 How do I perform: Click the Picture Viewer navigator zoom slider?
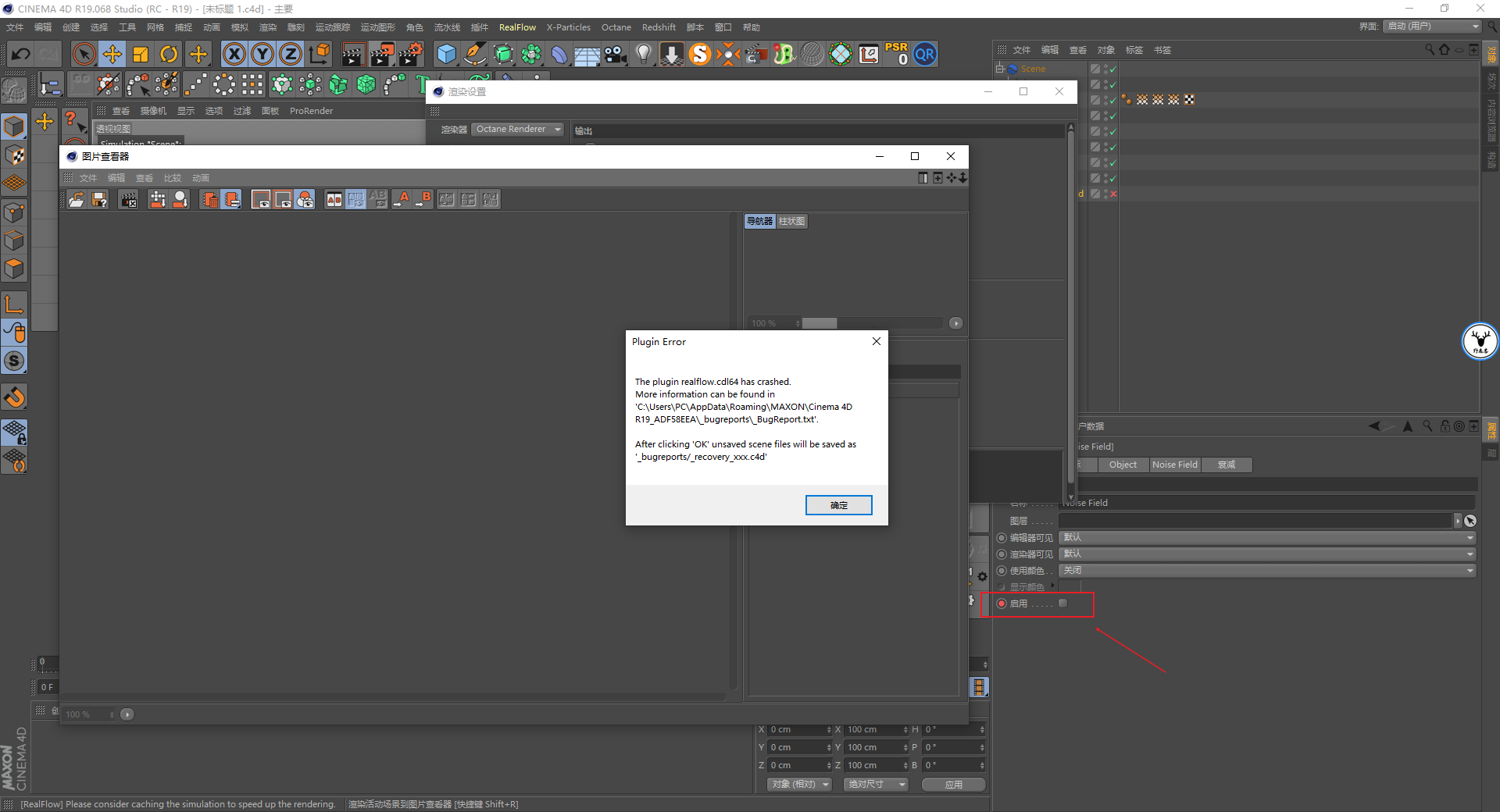click(872, 323)
